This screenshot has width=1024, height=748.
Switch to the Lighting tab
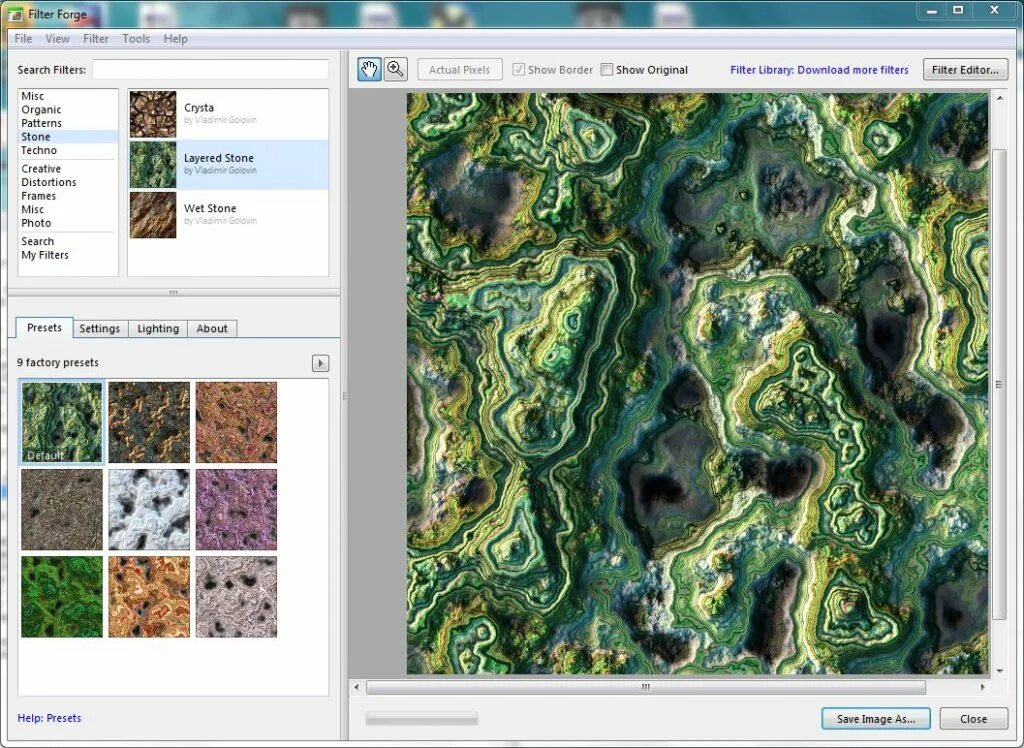(158, 329)
